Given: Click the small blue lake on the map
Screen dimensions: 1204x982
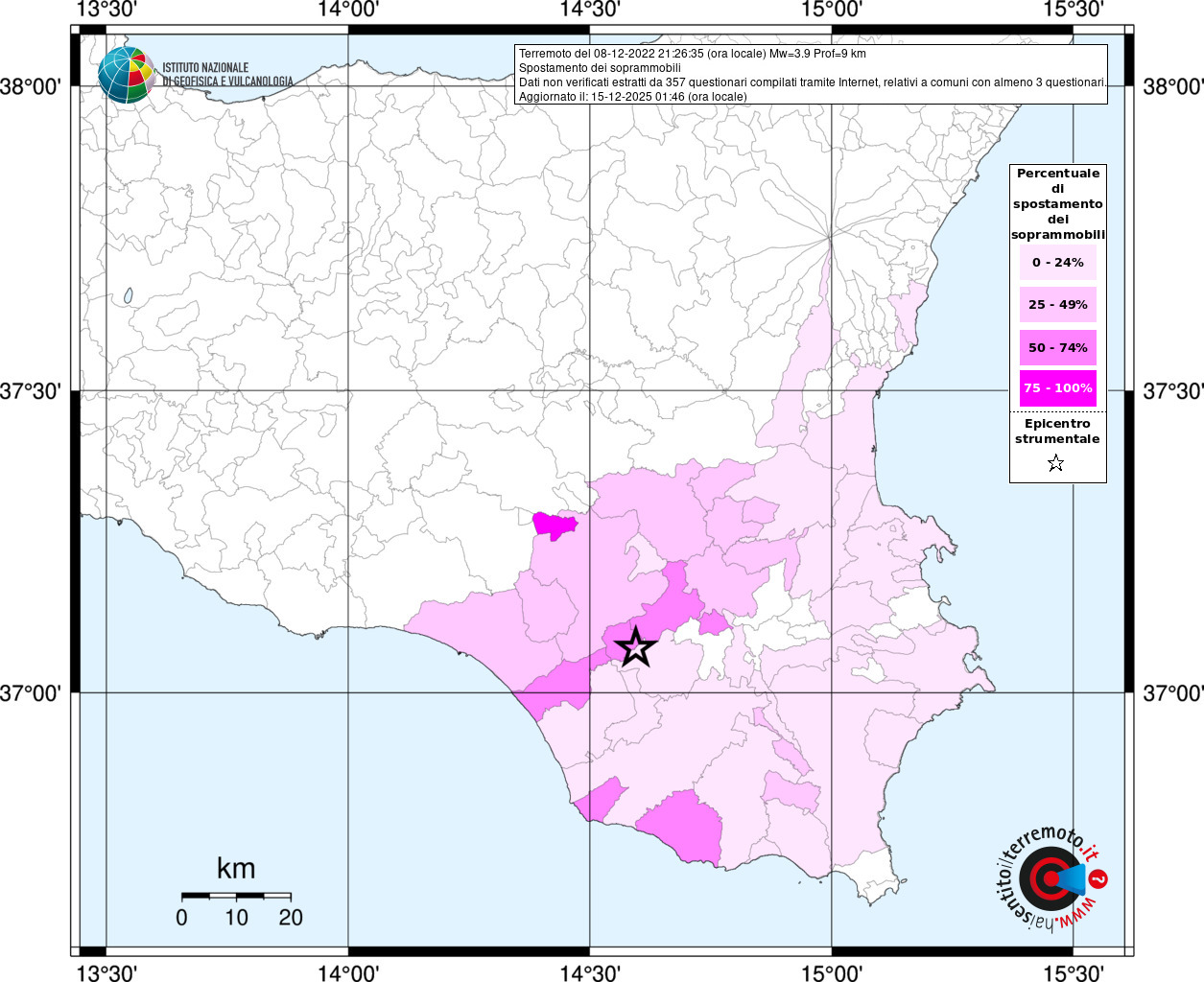Looking at the screenshot, I should (x=128, y=296).
